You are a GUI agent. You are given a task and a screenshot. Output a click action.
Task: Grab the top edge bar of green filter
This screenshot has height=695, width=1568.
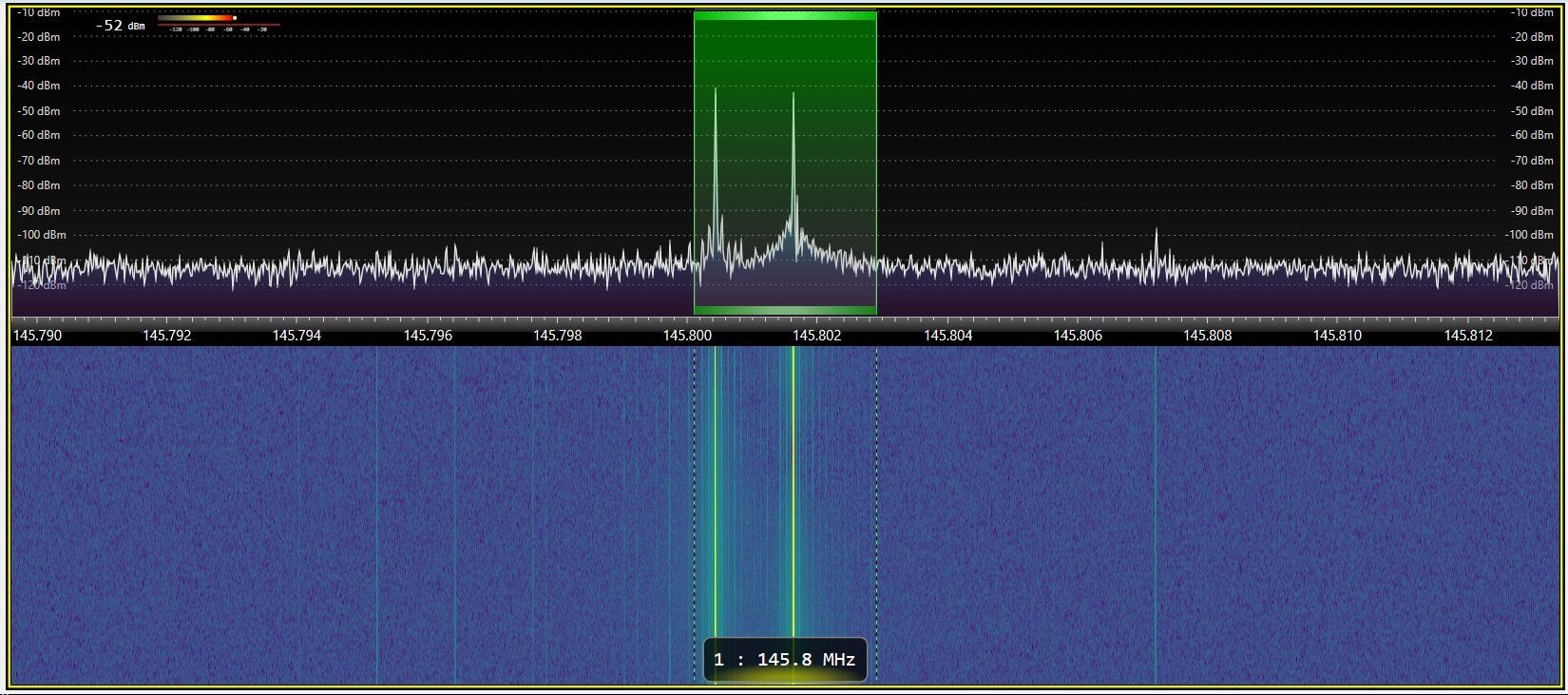(x=785, y=15)
